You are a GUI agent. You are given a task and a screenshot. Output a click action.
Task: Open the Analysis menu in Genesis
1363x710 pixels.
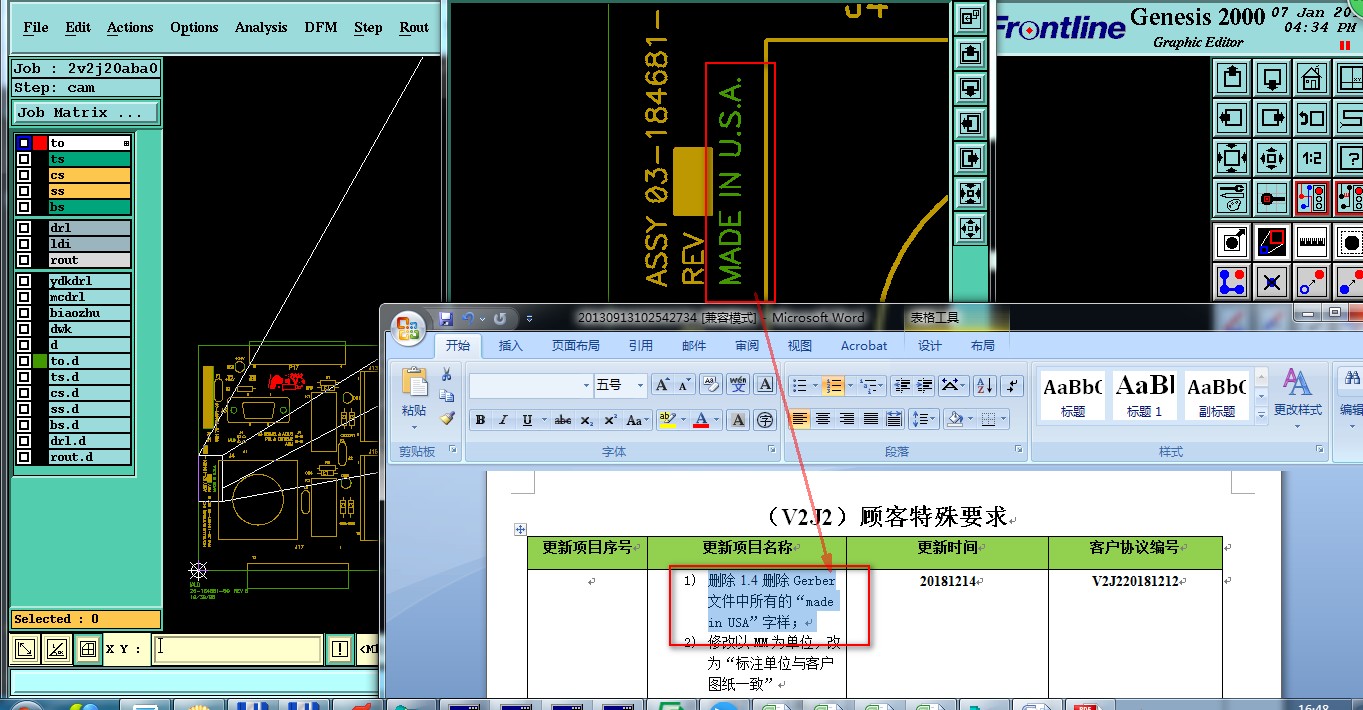click(x=261, y=28)
